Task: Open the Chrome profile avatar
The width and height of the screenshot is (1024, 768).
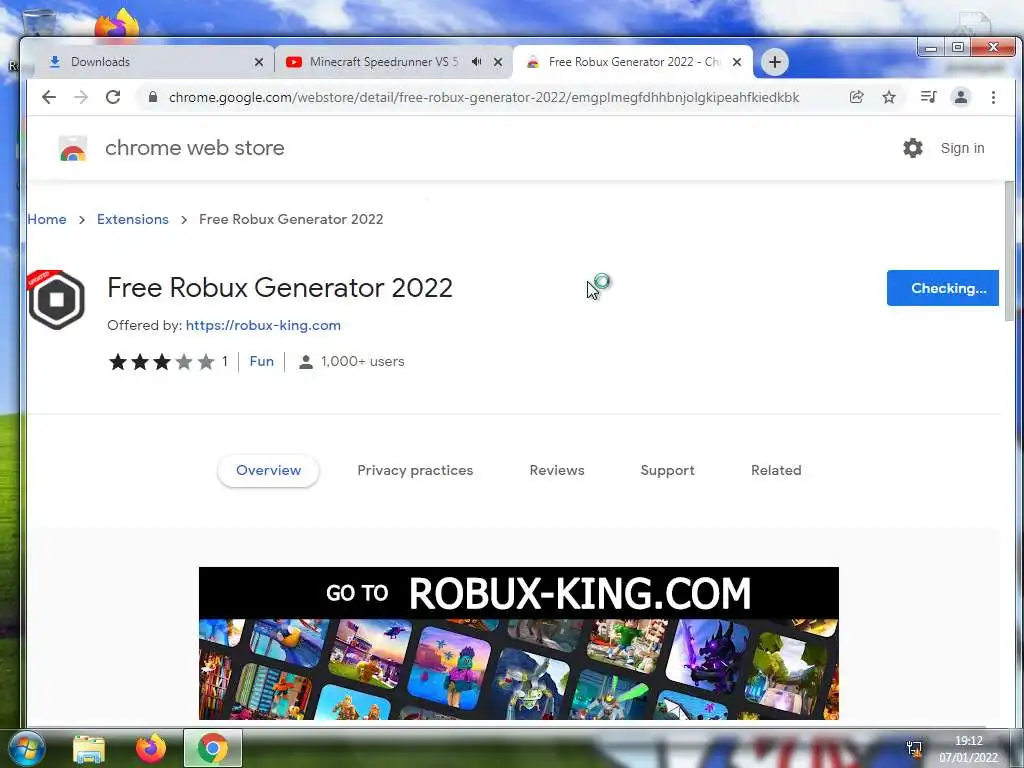Action: [x=961, y=97]
